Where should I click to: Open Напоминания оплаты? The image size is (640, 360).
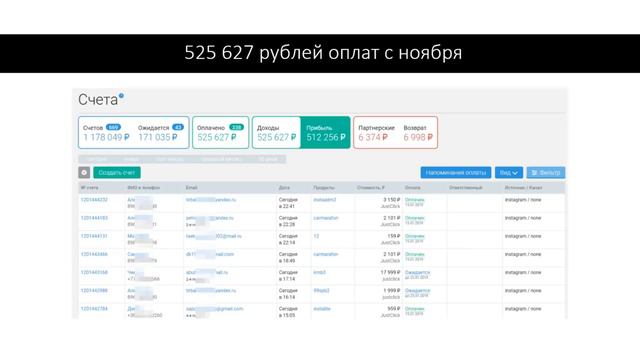click(x=456, y=173)
